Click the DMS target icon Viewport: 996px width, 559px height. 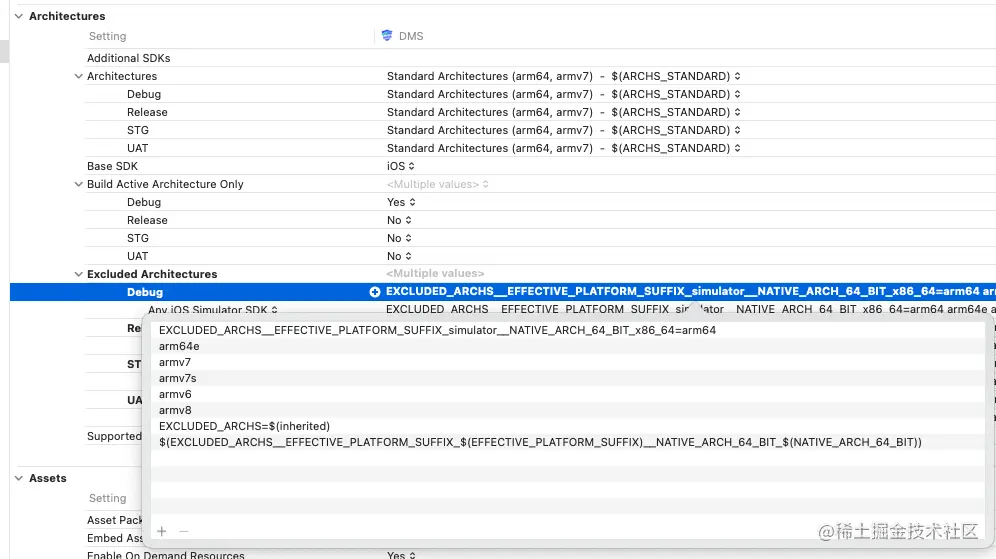pos(387,36)
